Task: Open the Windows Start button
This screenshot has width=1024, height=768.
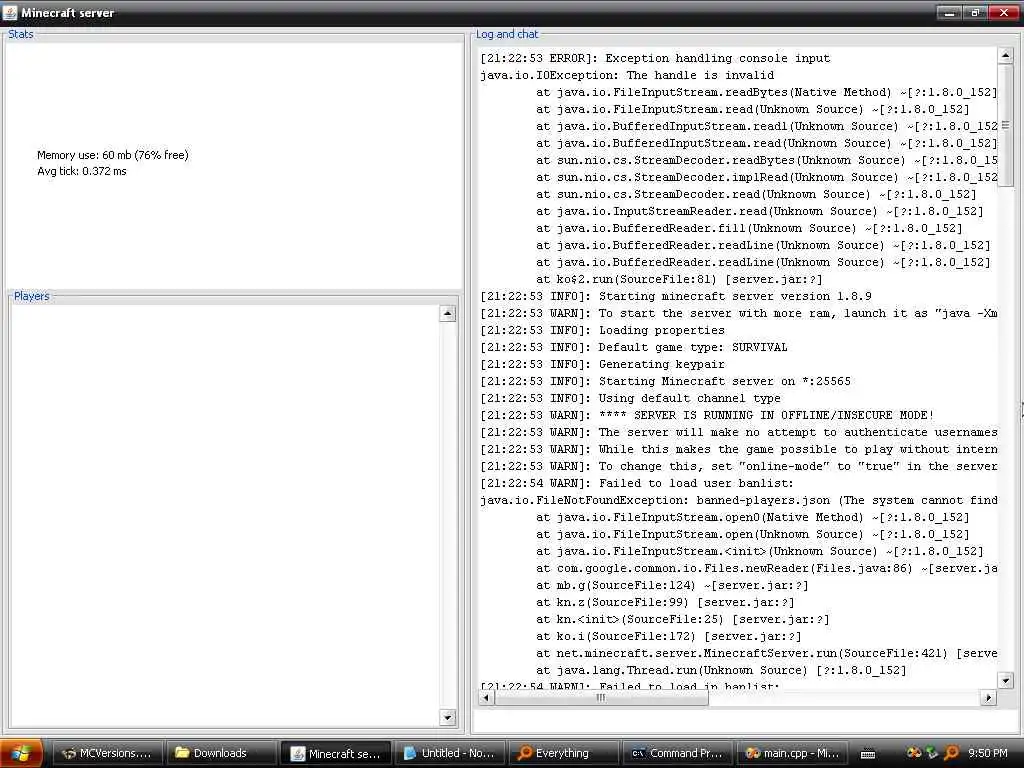Action: [22, 753]
